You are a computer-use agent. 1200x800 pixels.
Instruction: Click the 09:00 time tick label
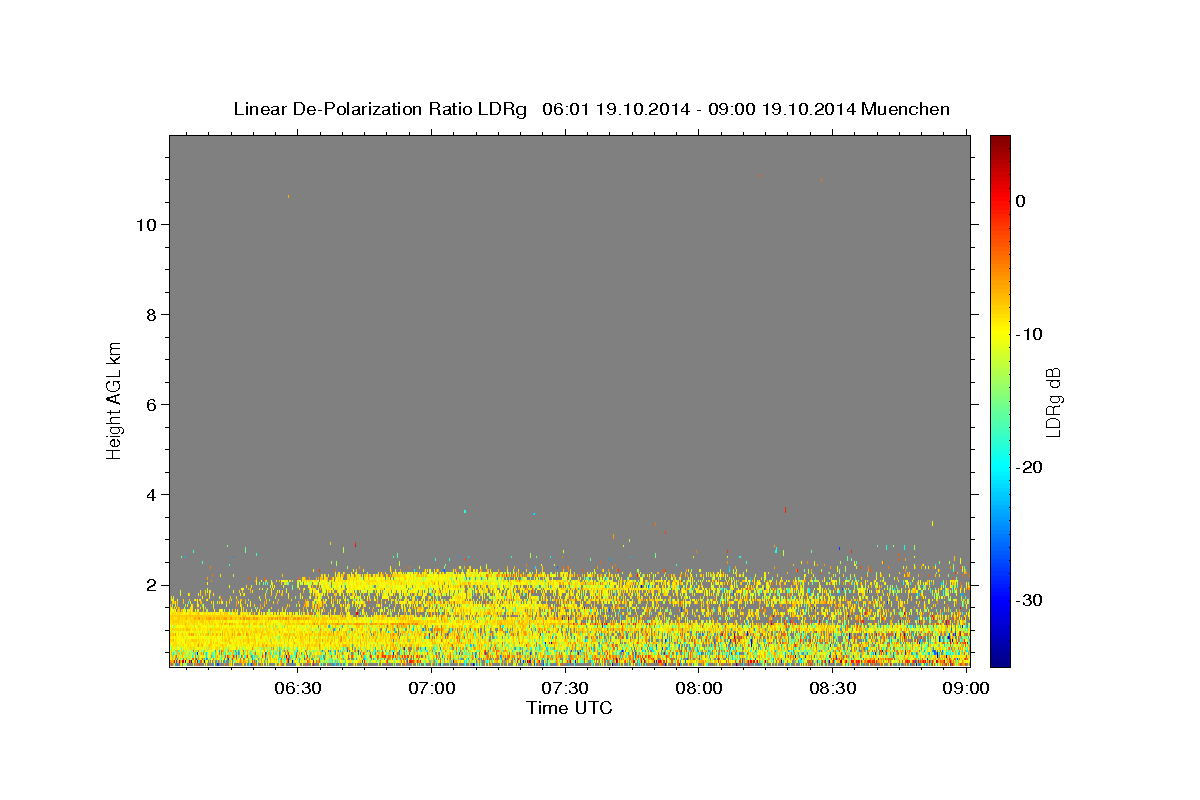966,688
